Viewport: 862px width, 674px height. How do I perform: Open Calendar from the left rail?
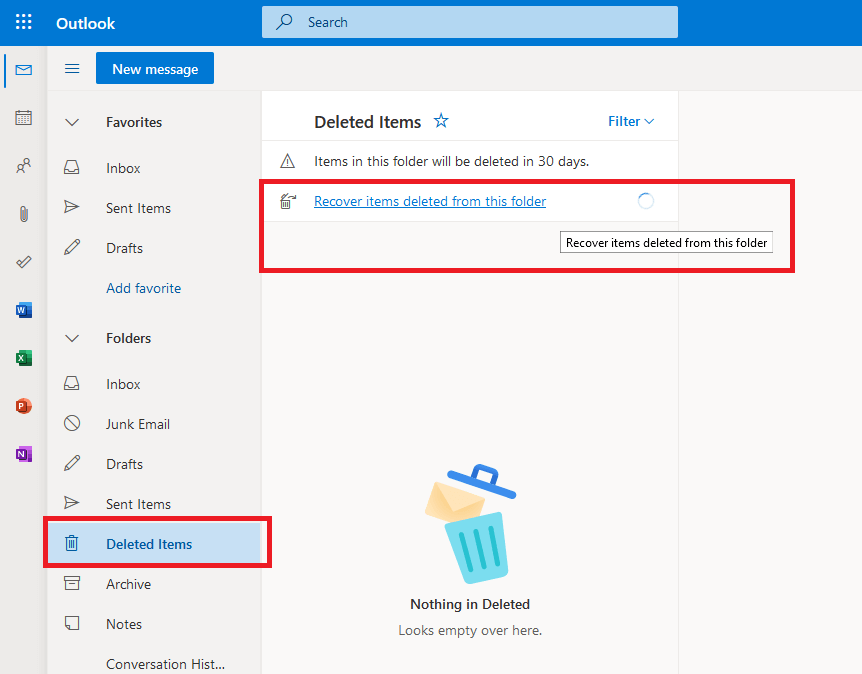pyautogui.click(x=23, y=118)
